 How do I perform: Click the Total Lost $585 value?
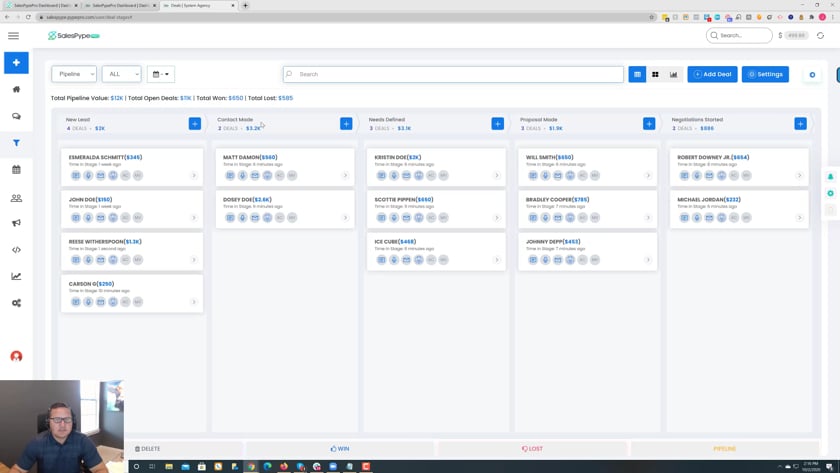point(286,98)
